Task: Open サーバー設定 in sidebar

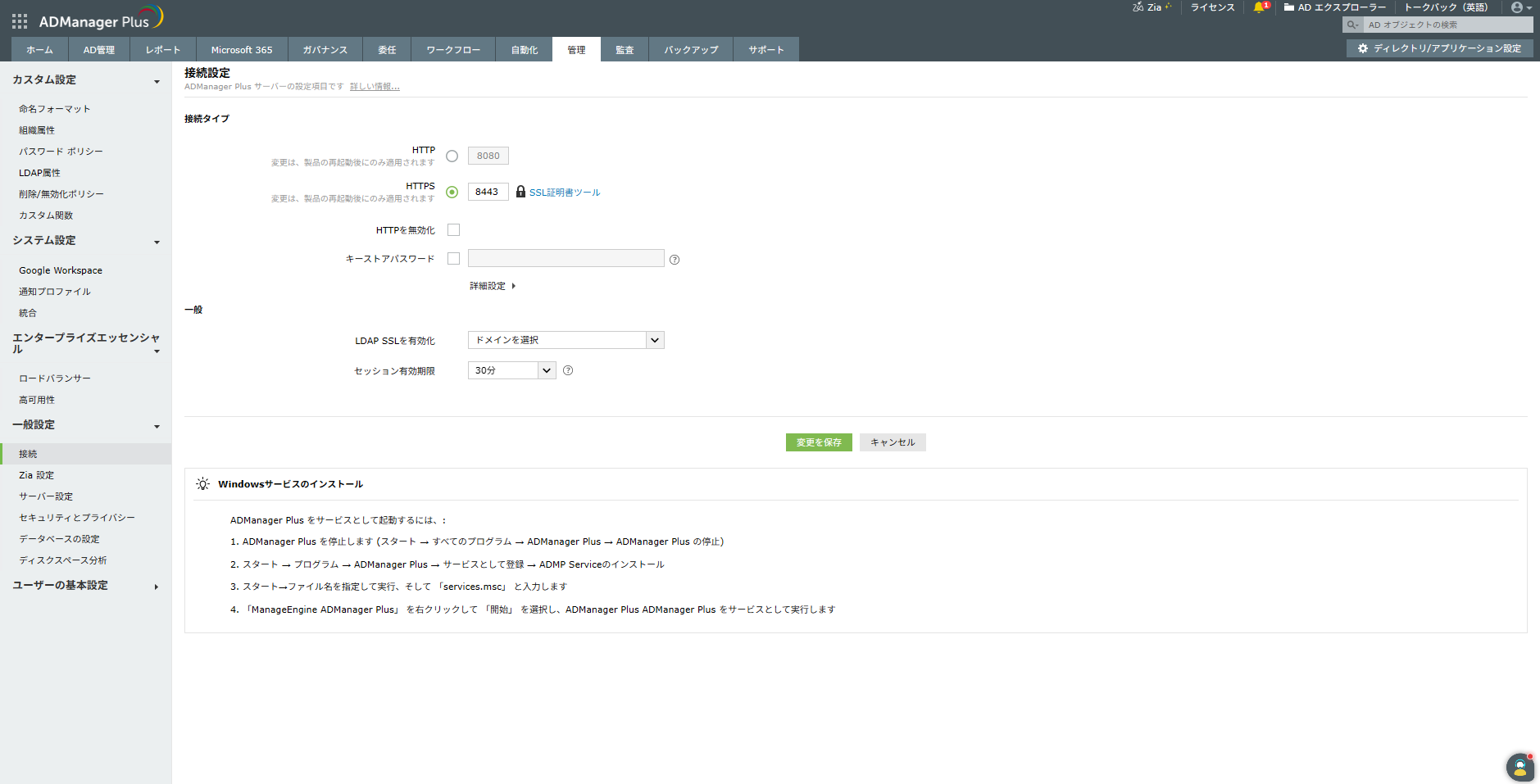Action: pyautogui.click(x=46, y=496)
